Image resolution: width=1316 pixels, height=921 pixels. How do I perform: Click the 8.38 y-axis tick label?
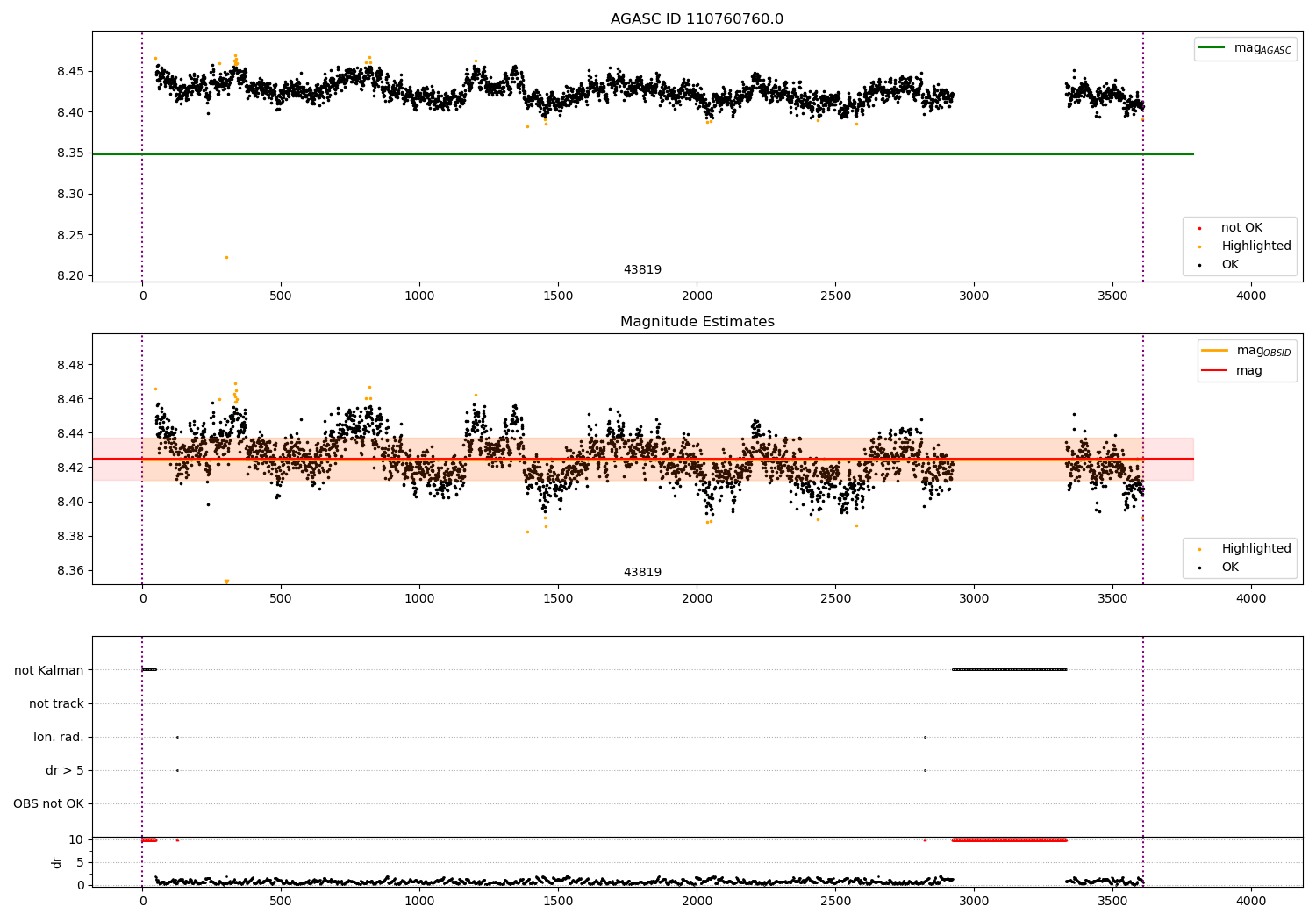[x=71, y=536]
